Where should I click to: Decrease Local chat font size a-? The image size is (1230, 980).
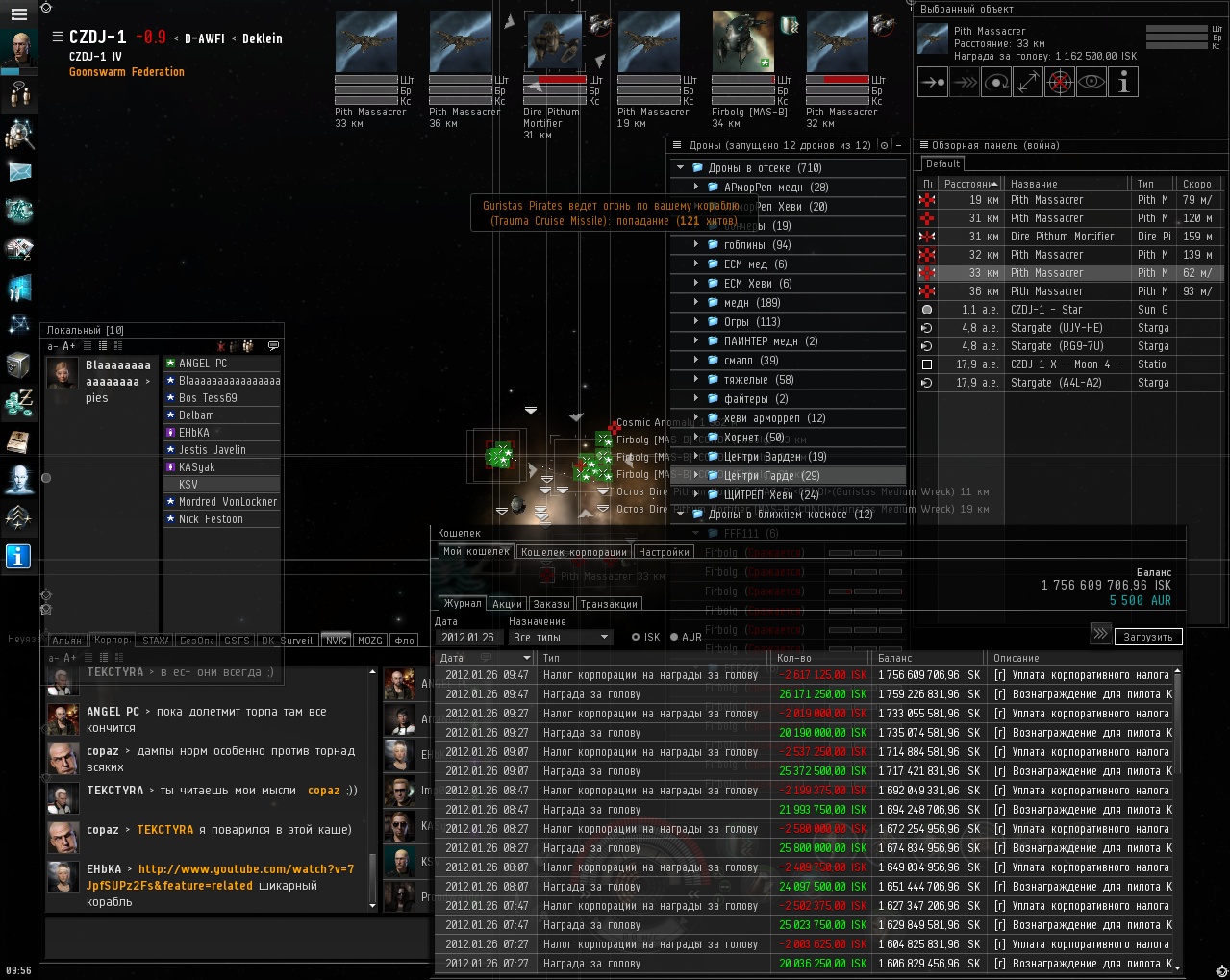(x=54, y=346)
